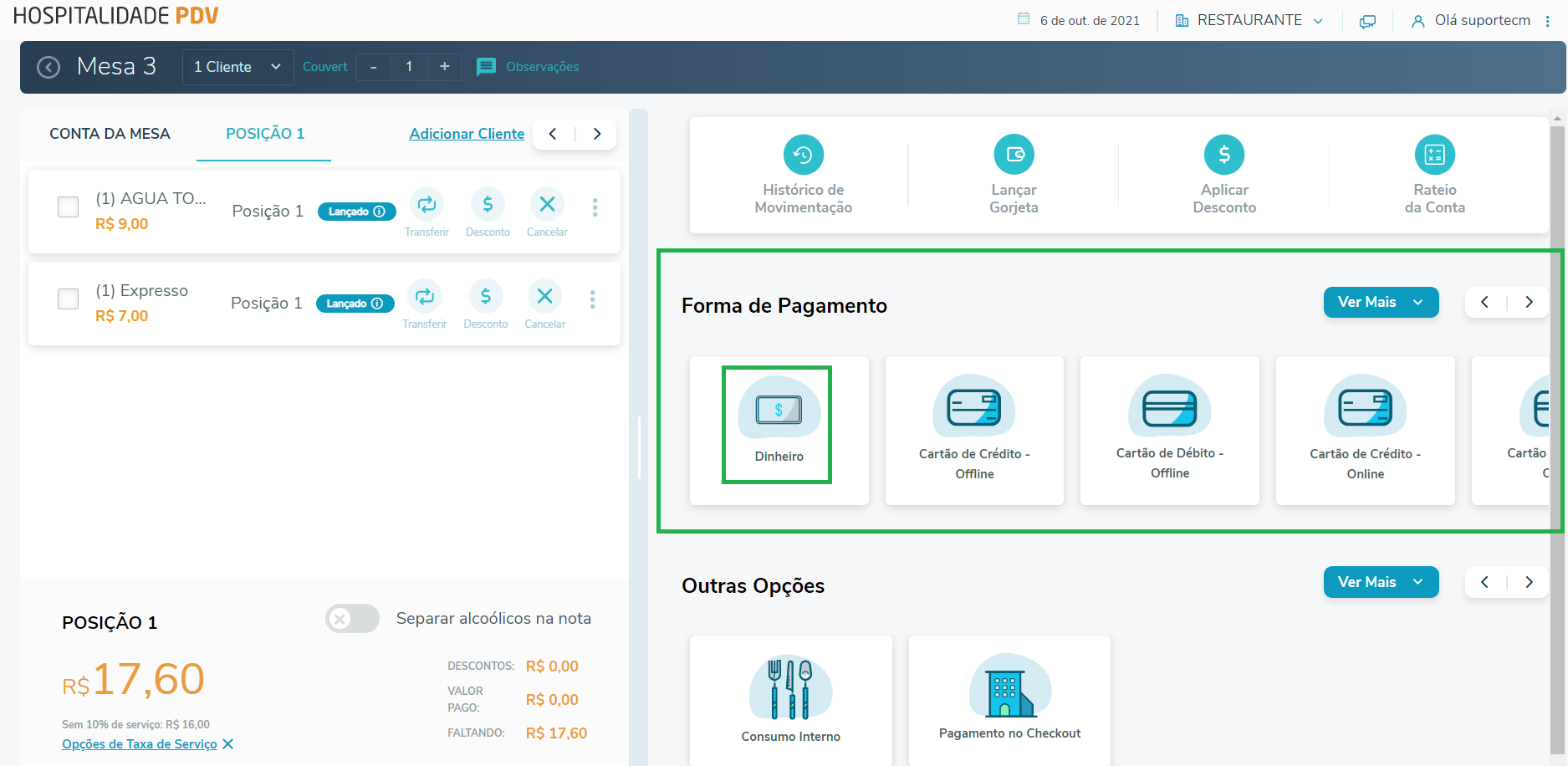
Task: Select Cartão de Crédito - Offline
Action: point(974,430)
